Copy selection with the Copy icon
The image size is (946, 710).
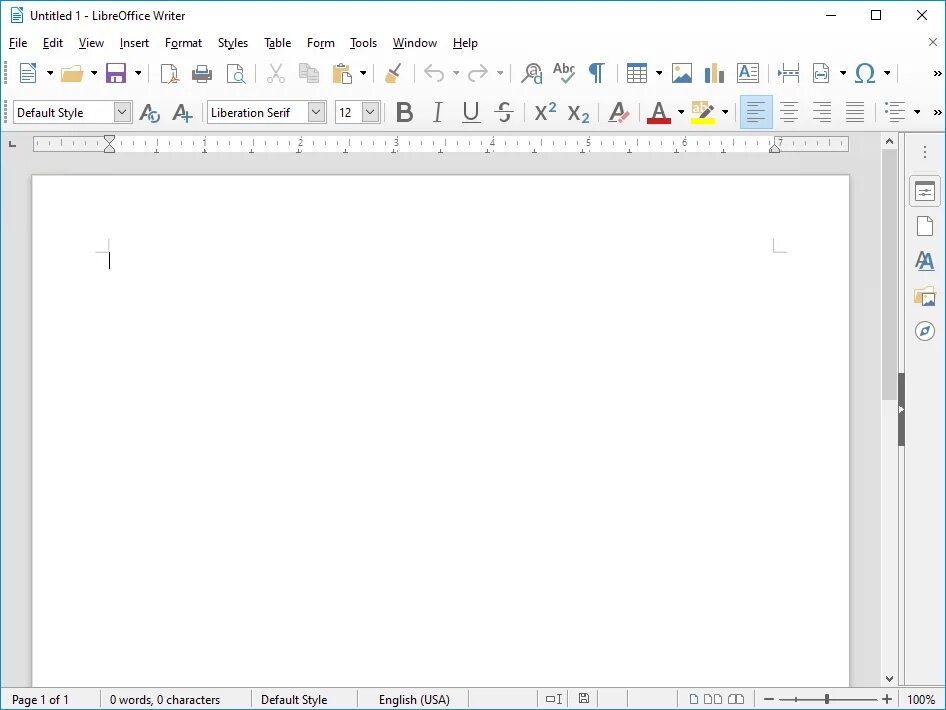point(309,73)
